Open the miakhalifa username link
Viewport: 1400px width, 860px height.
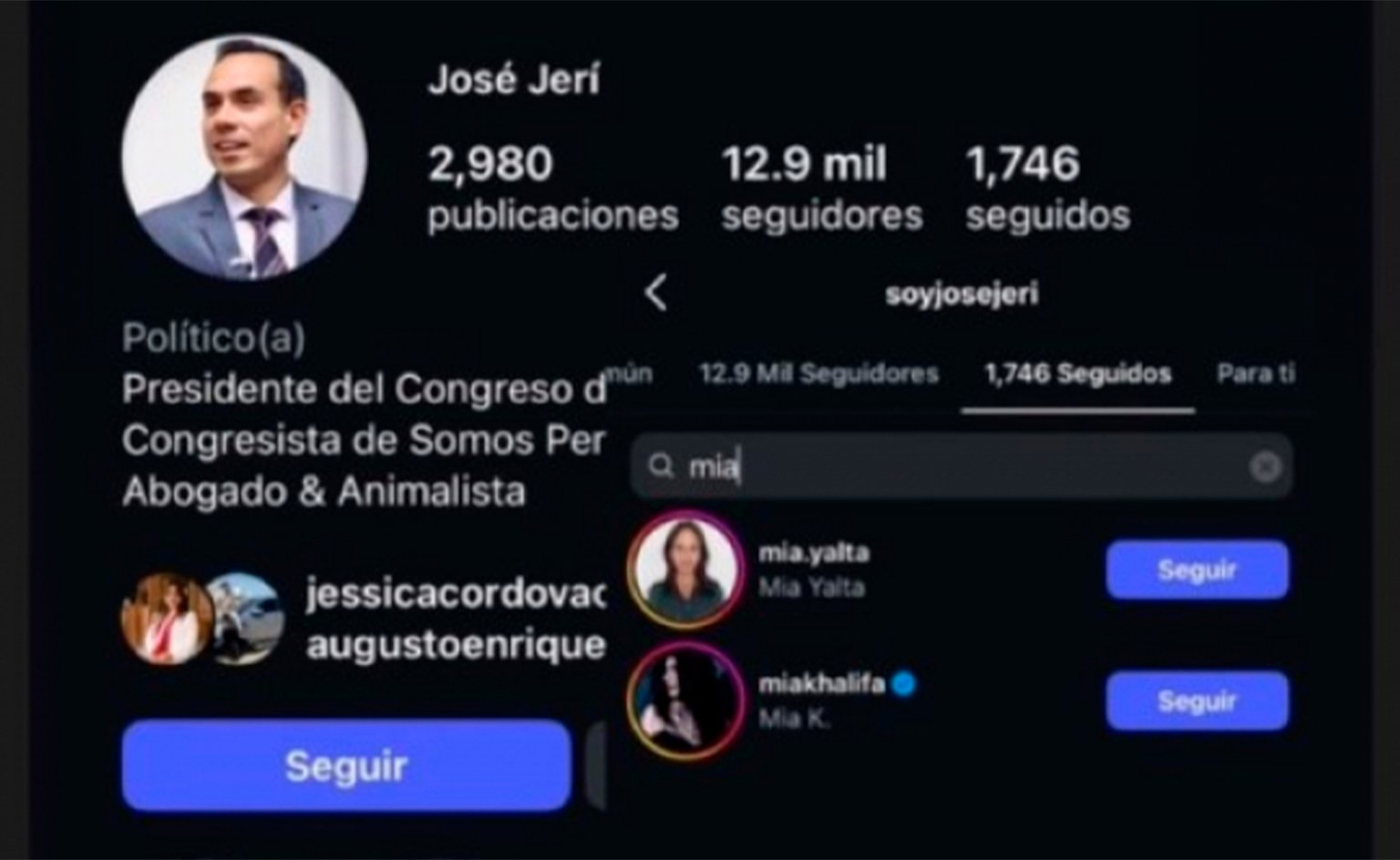821,684
